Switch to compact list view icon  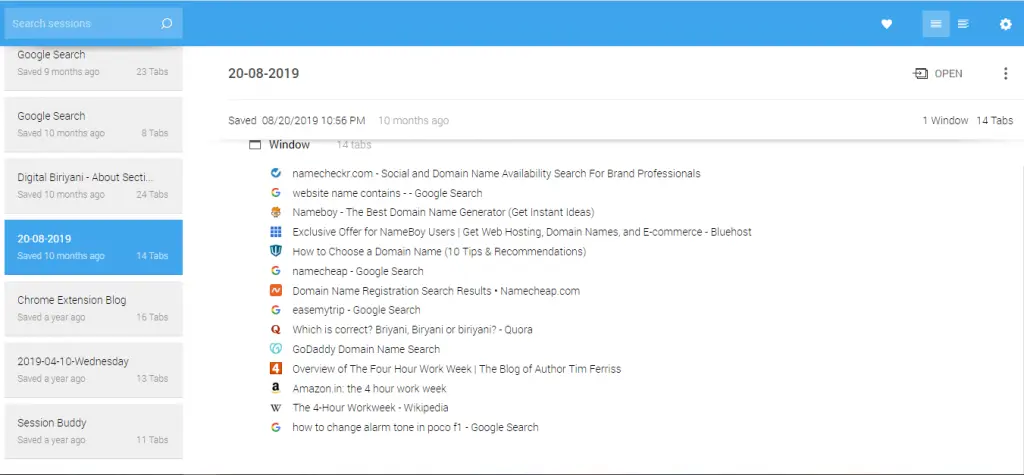click(x=936, y=24)
